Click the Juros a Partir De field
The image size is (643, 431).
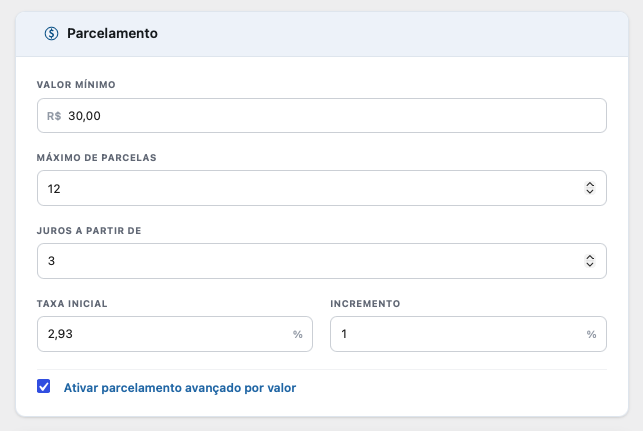point(322,261)
